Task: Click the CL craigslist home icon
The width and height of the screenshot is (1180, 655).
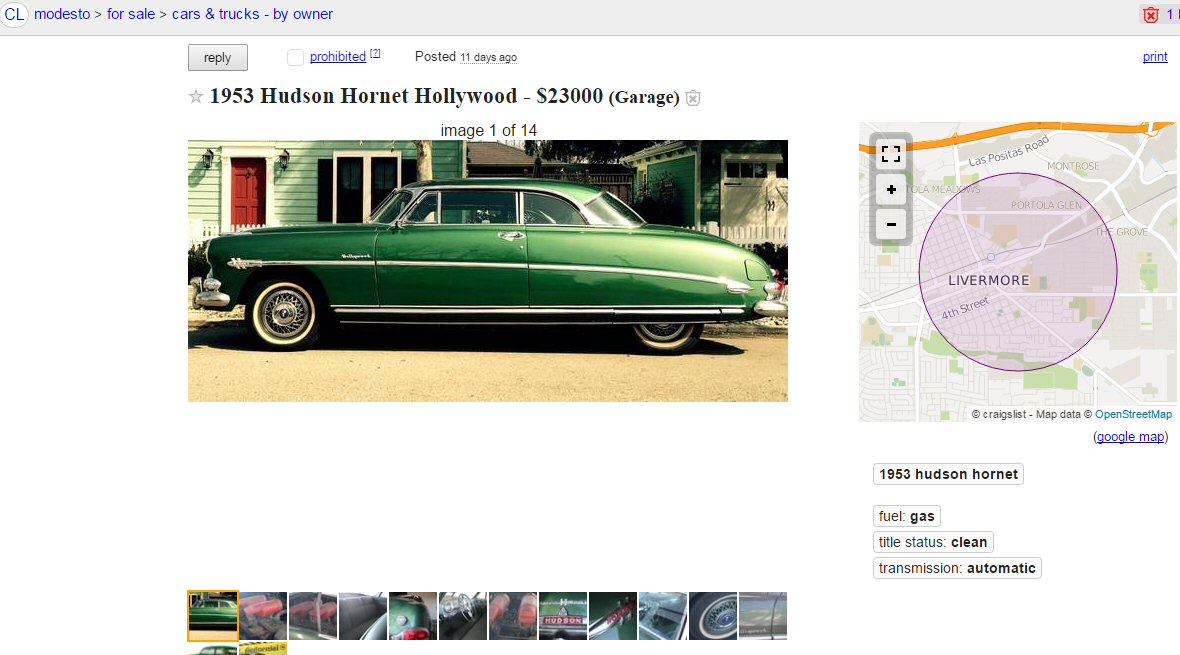Action: tap(14, 14)
